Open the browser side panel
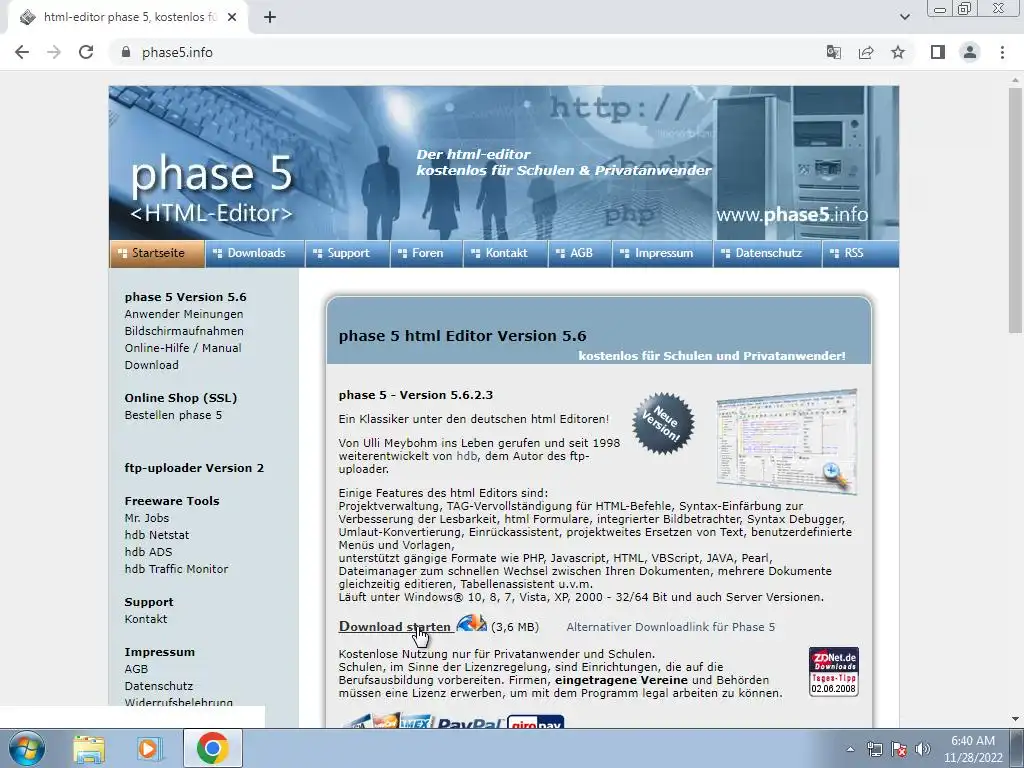The image size is (1024, 768). click(x=938, y=52)
